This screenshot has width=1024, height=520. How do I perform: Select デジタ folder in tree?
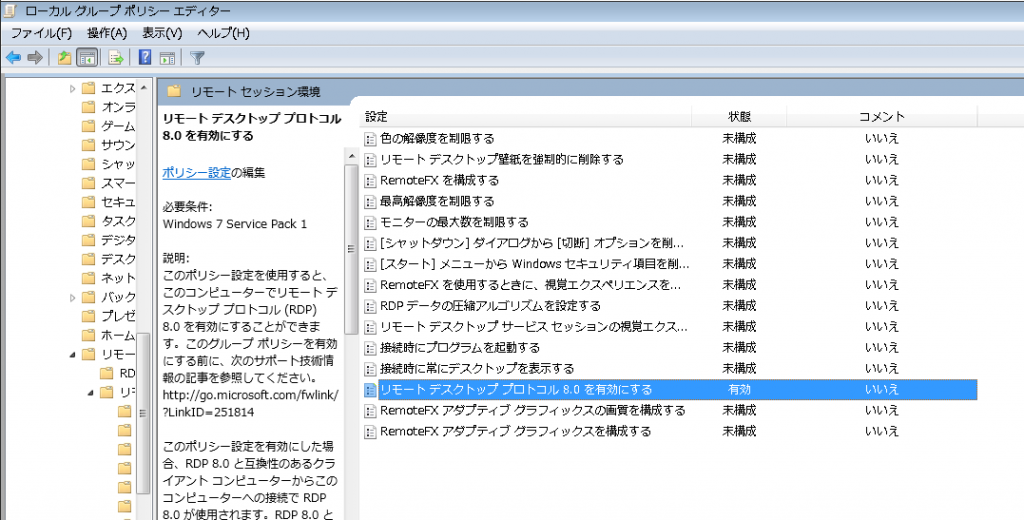tap(118, 240)
